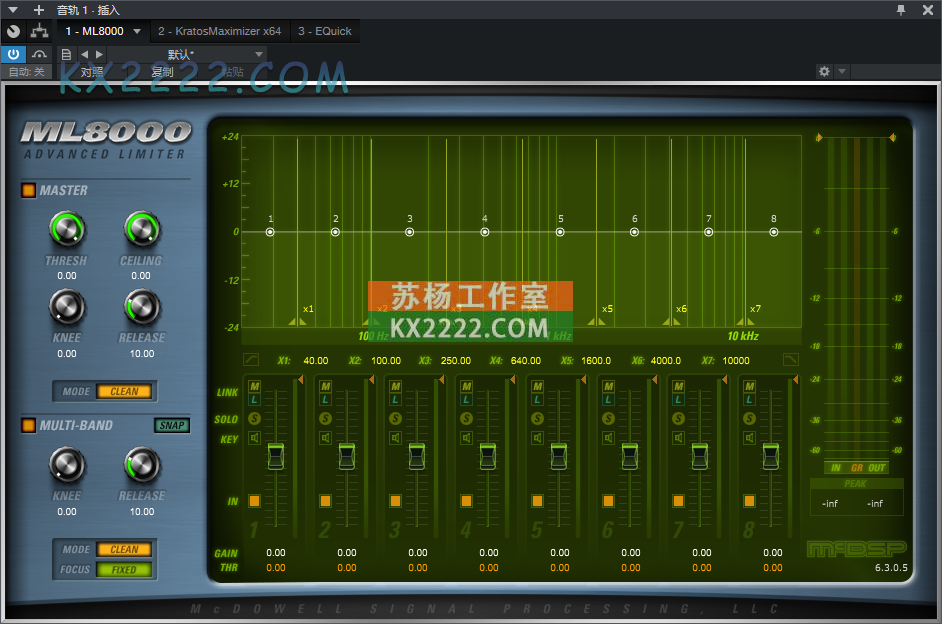Open the 默认 preset dropdown
The width and height of the screenshot is (942, 624).
187,55
